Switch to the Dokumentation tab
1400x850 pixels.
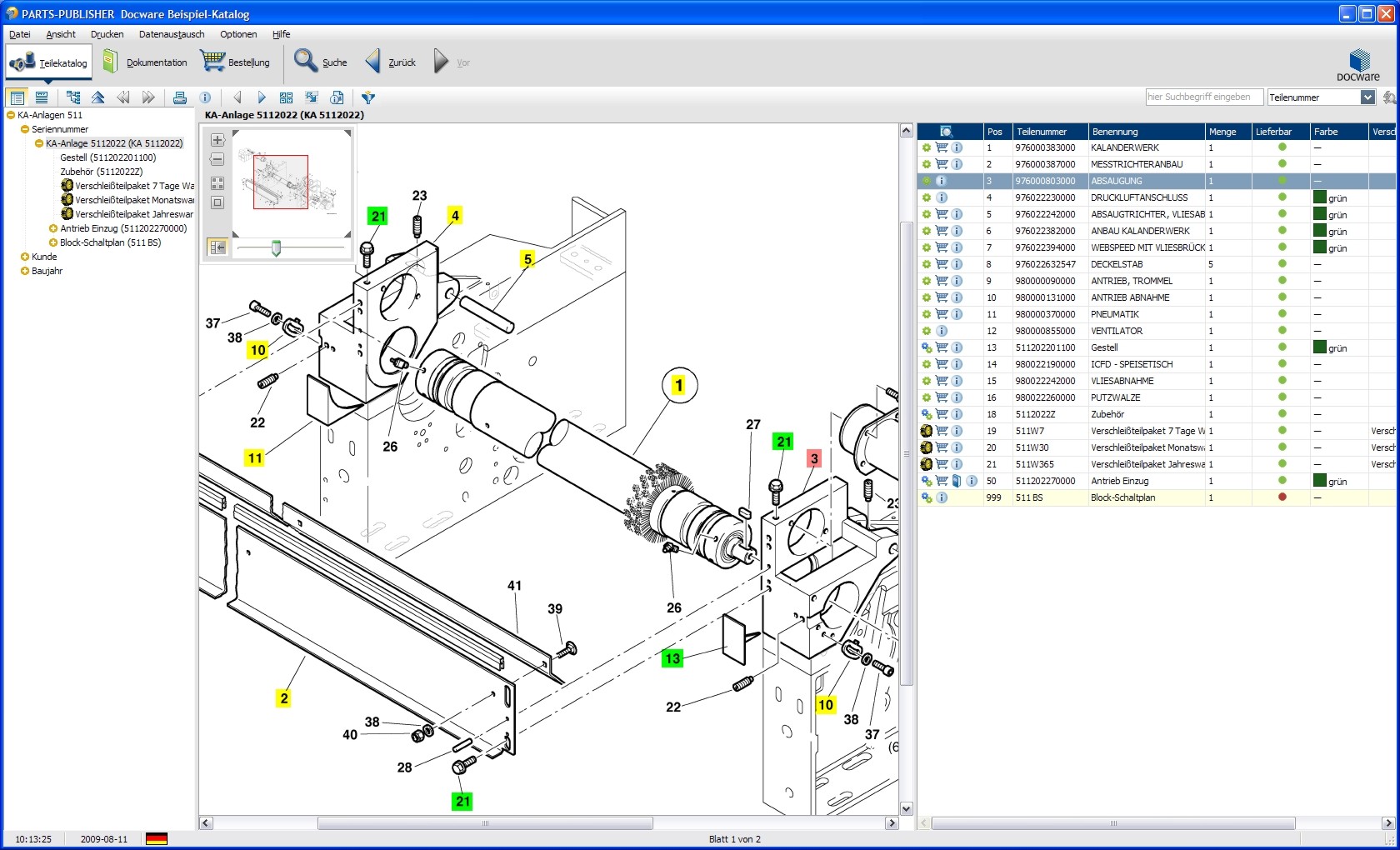click(145, 62)
